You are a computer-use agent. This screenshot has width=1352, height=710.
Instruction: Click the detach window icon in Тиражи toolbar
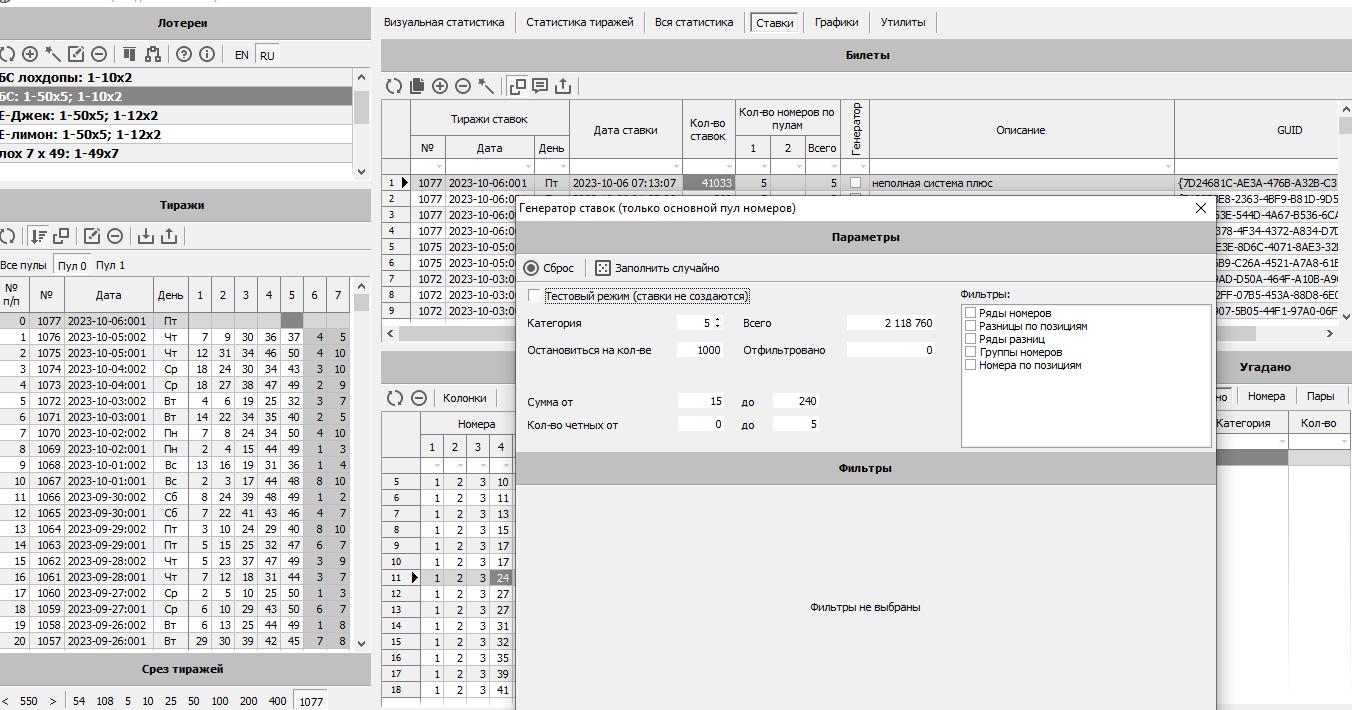(61, 237)
